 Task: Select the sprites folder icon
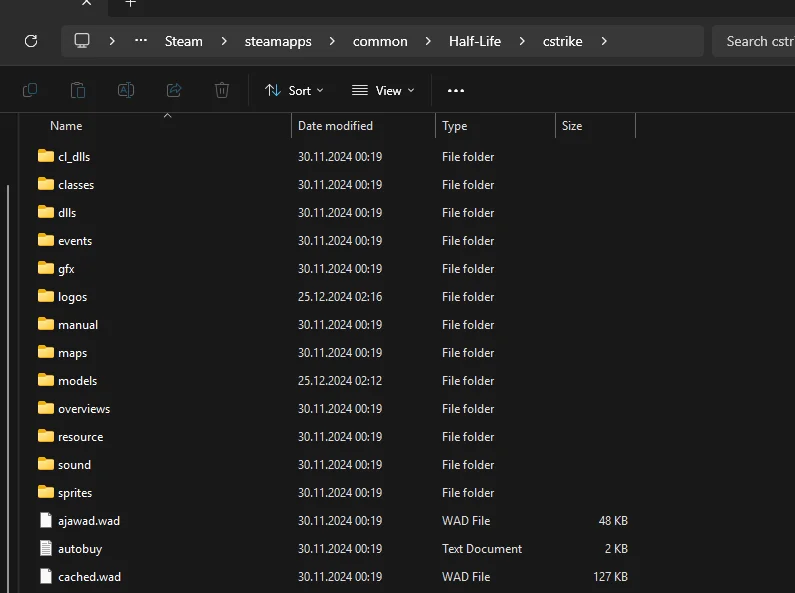pyautogui.click(x=46, y=492)
